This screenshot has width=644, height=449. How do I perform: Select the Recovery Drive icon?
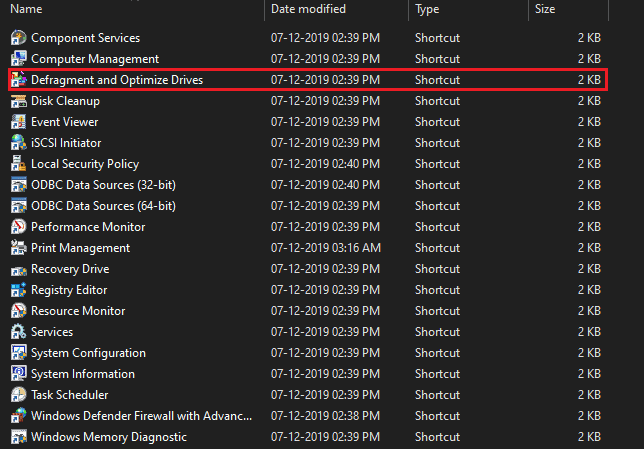pyautogui.click(x=18, y=269)
